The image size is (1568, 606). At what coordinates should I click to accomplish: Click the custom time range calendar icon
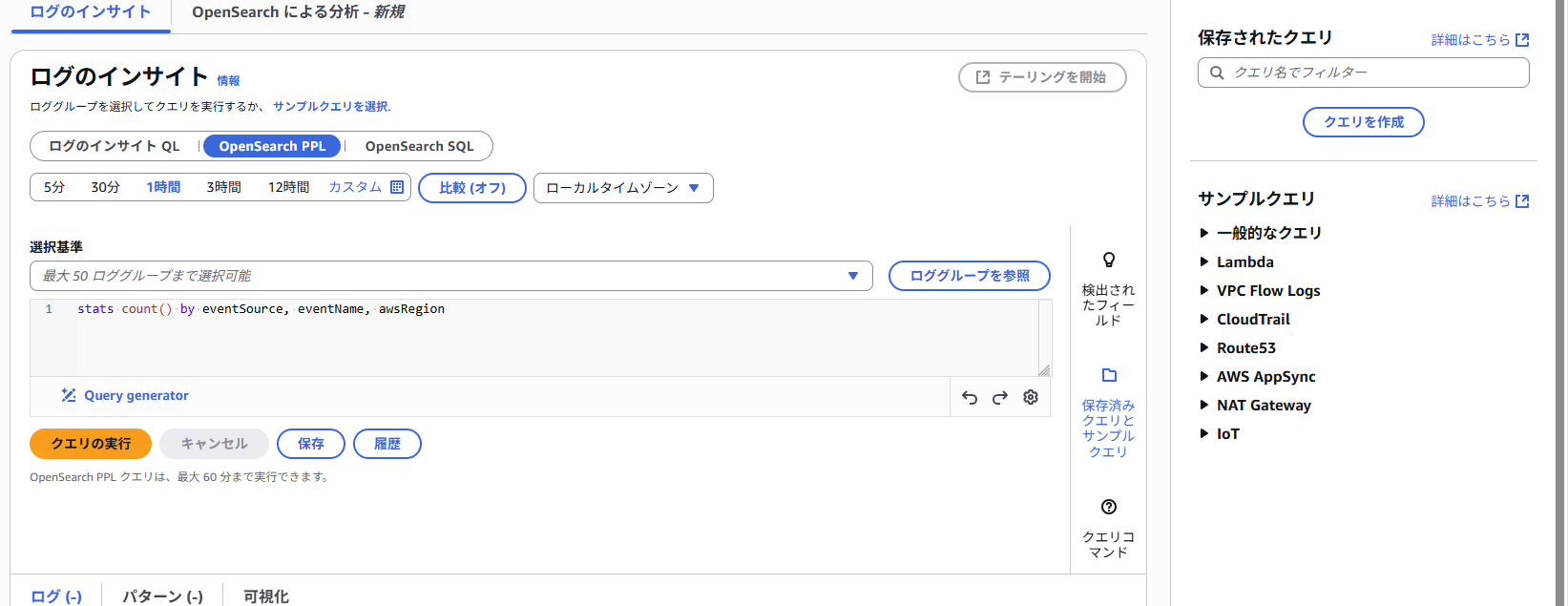pos(397,187)
